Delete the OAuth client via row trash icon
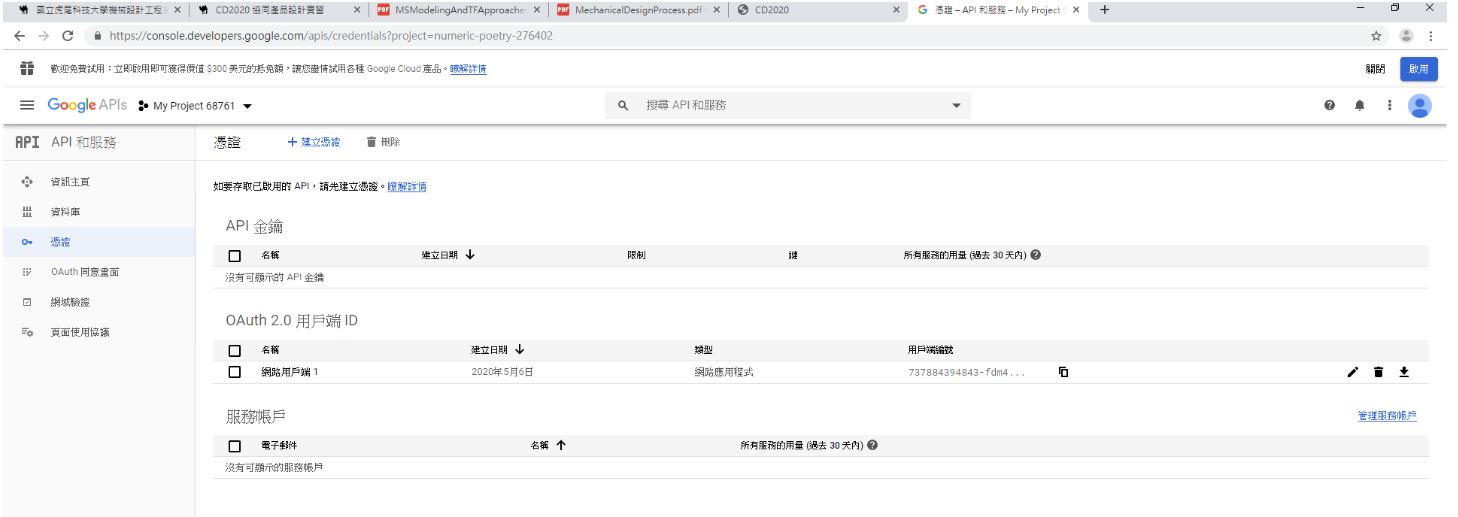Viewport: 1458px width, 517px height. (x=1378, y=372)
